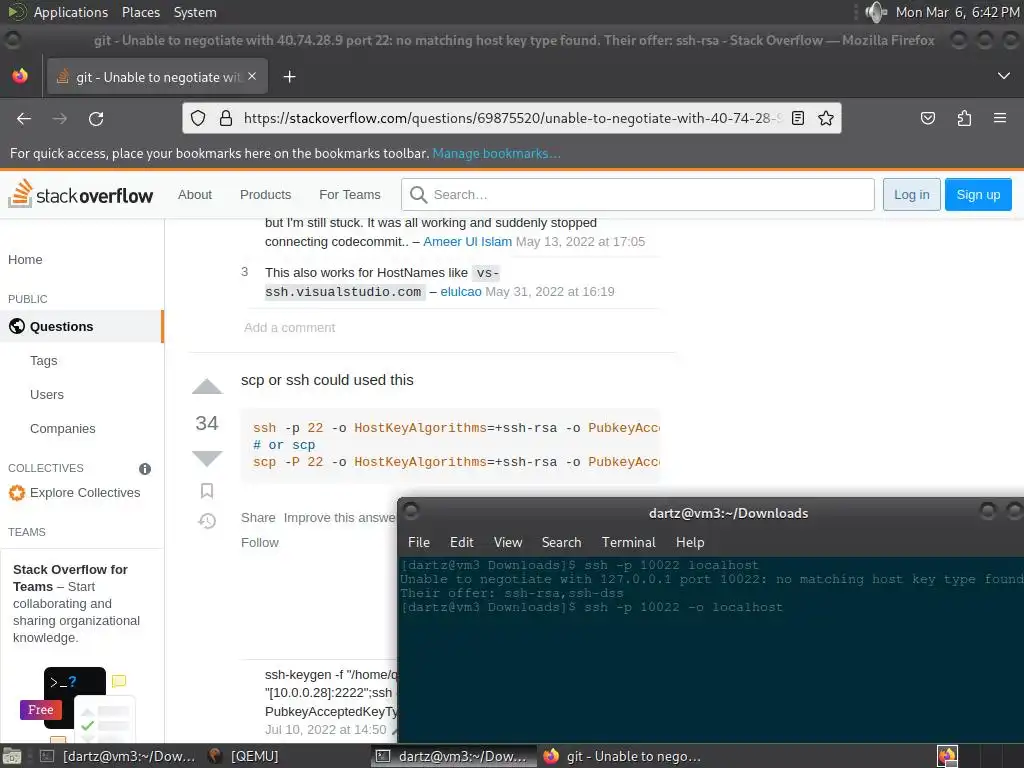Go back using Firefox back arrow

[24, 118]
